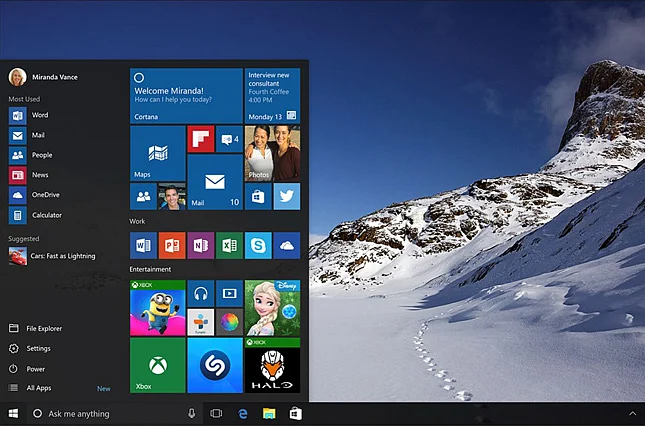Open the Mail live tile showing 10
The image size is (645, 426).
[x=215, y=182]
